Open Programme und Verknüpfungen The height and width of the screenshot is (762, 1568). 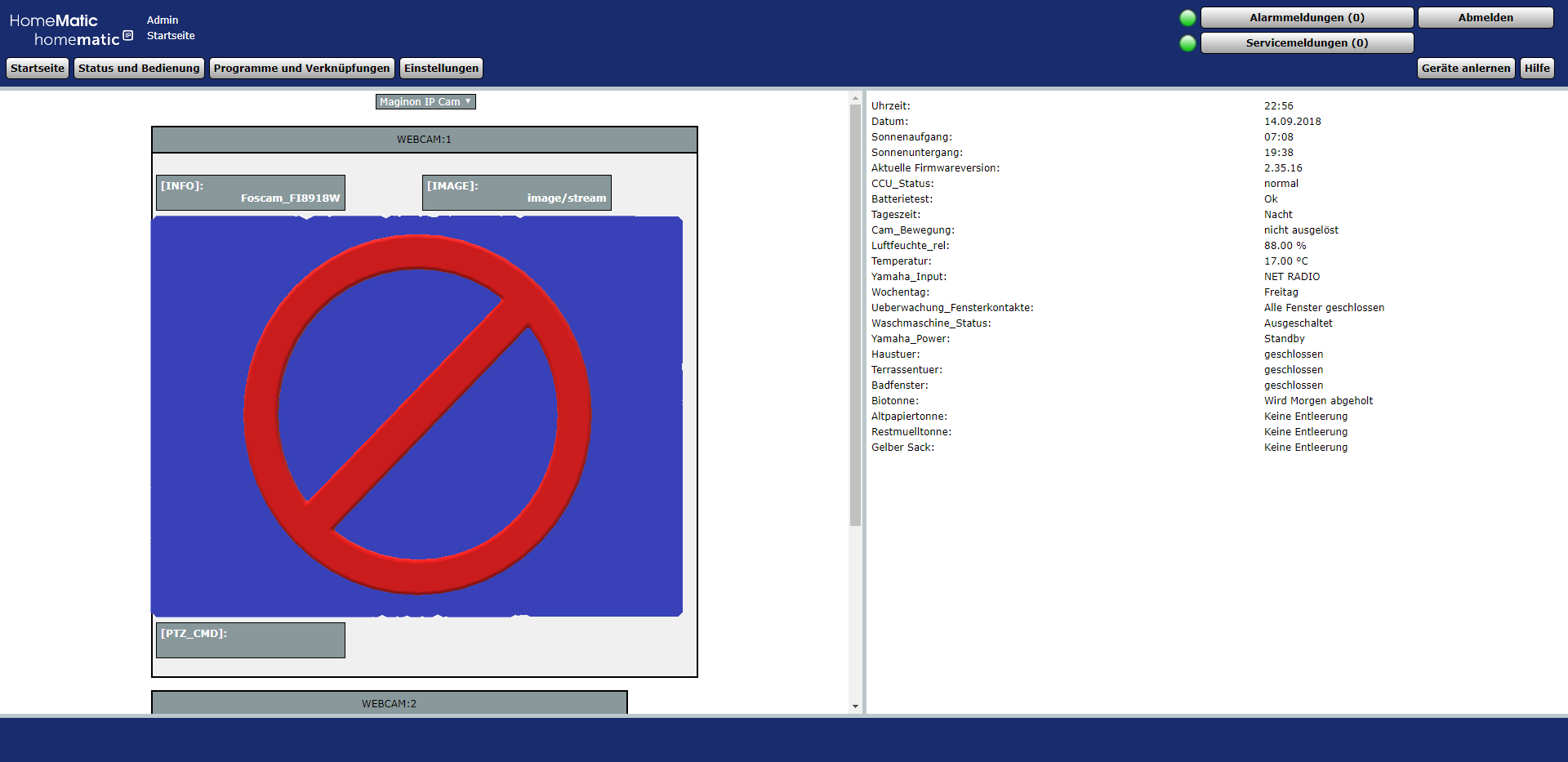(x=302, y=69)
